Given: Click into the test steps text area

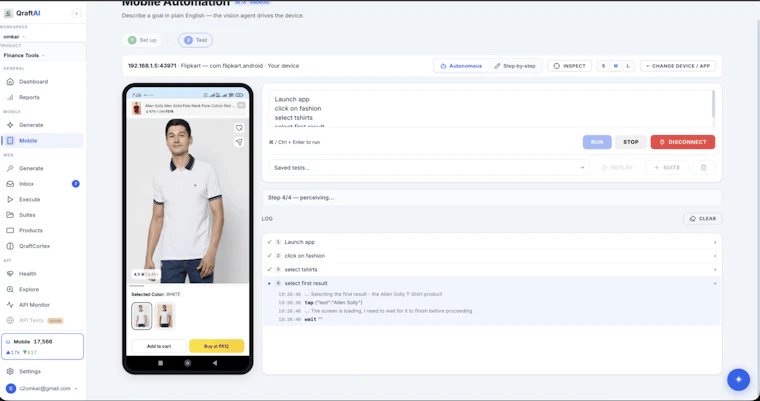Looking at the screenshot, I should click(490, 109).
